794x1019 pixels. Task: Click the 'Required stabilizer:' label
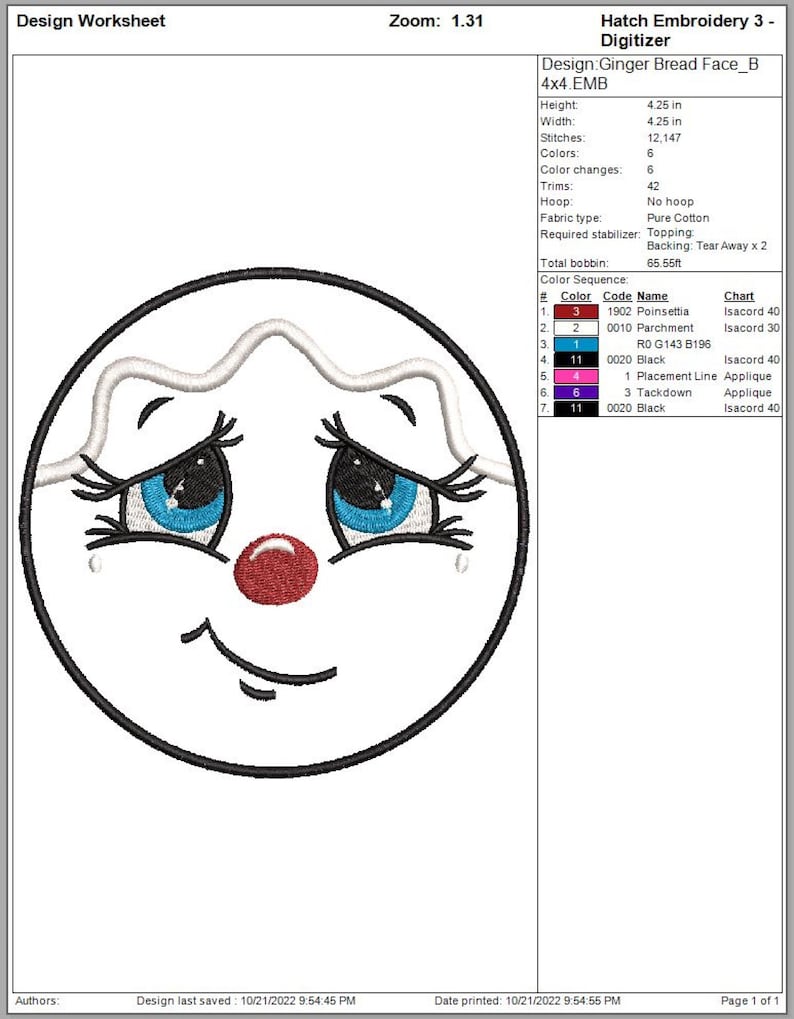[x=590, y=234]
